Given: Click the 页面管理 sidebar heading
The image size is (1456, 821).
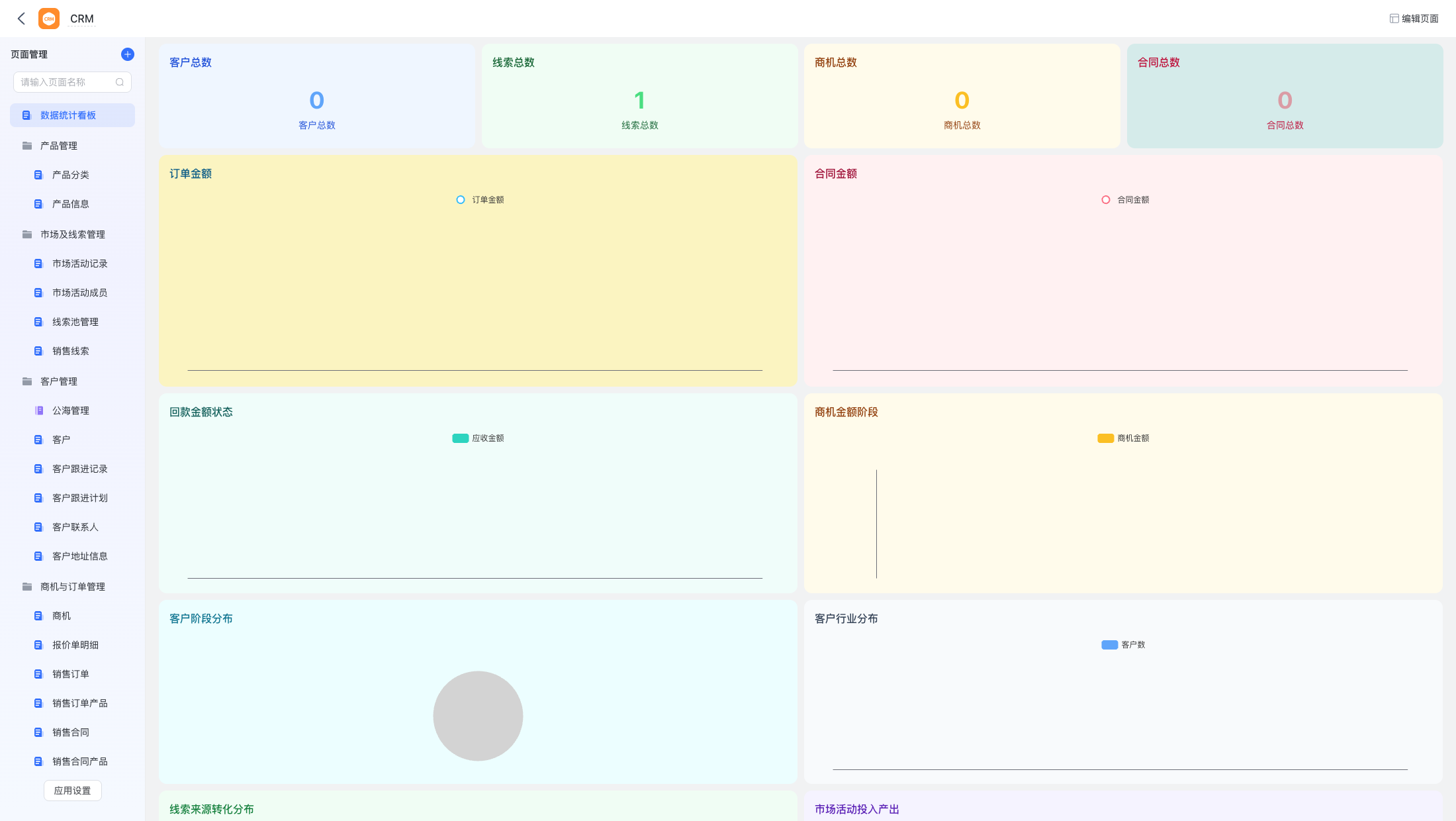Looking at the screenshot, I should click(x=29, y=54).
